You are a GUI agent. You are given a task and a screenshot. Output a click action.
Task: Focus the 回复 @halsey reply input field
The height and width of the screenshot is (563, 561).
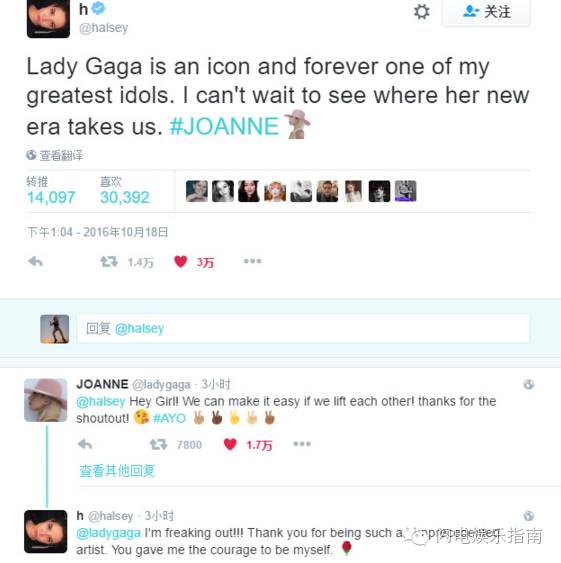tap(303, 328)
